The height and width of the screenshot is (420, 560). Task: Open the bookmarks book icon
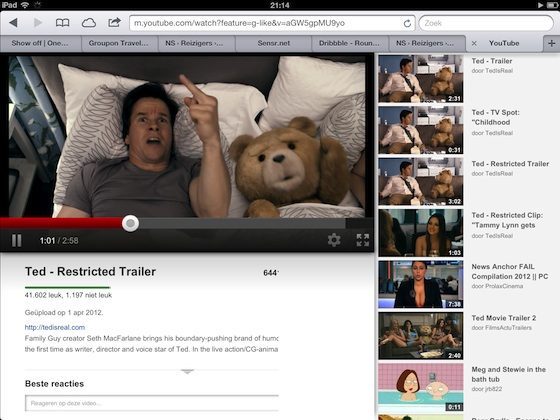pos(62,23)
